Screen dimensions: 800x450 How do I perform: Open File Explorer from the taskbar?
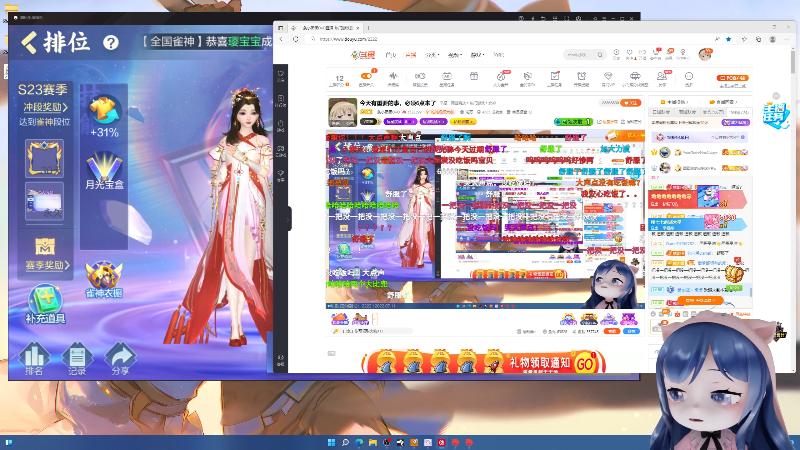point(372,442)
